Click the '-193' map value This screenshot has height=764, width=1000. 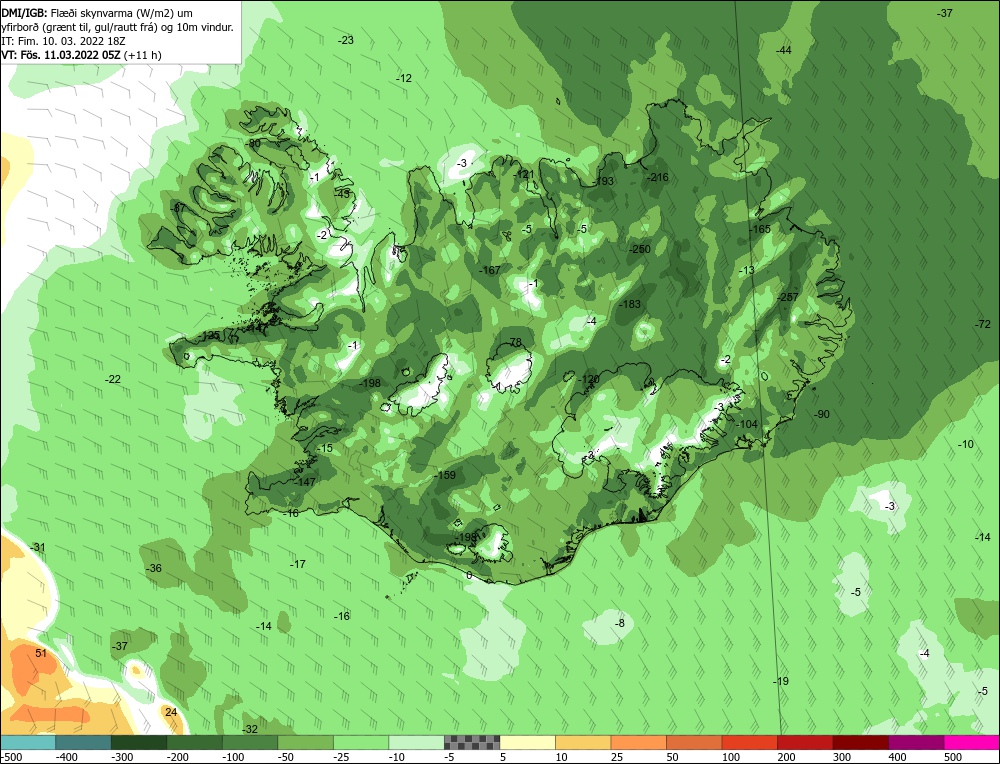point(603,181)
